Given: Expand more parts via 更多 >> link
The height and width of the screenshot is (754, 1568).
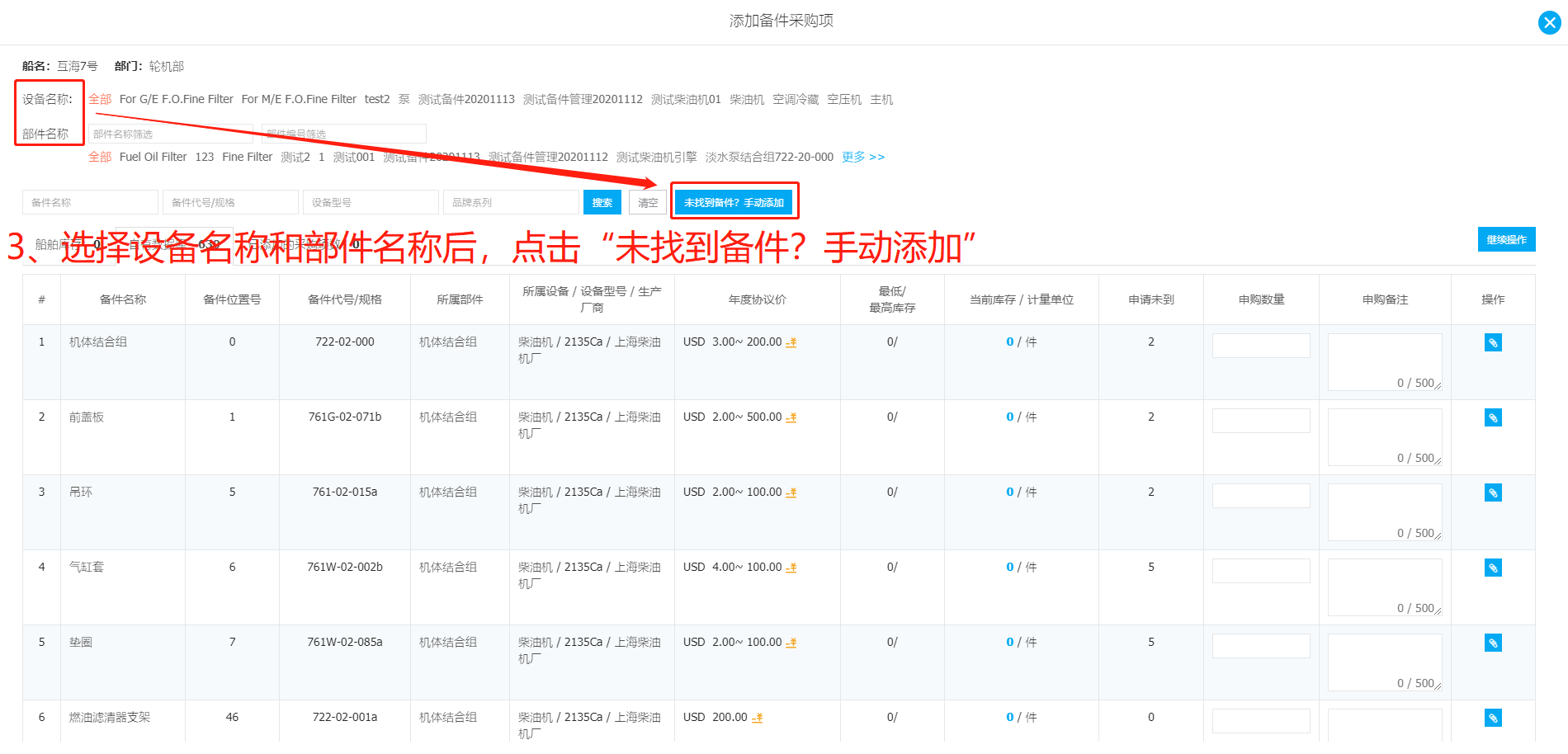Looking at the screenshot, I should (863, 157).
